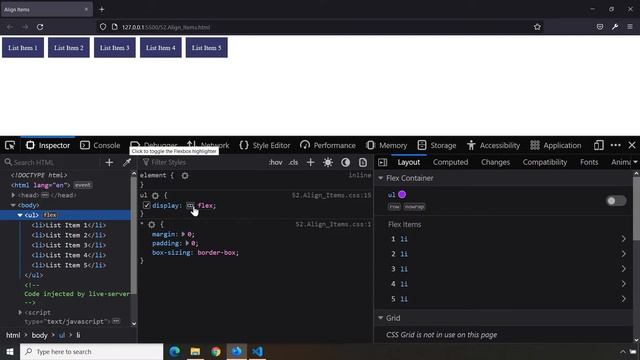
Task: Select html in the breadcrumb trail
Action: (13, 335)
